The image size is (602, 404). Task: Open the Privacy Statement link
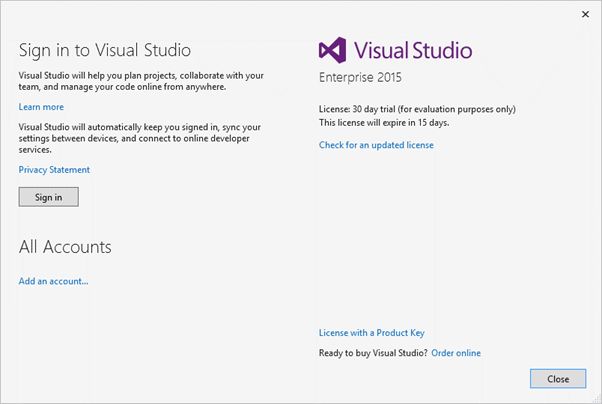point(54,170)
